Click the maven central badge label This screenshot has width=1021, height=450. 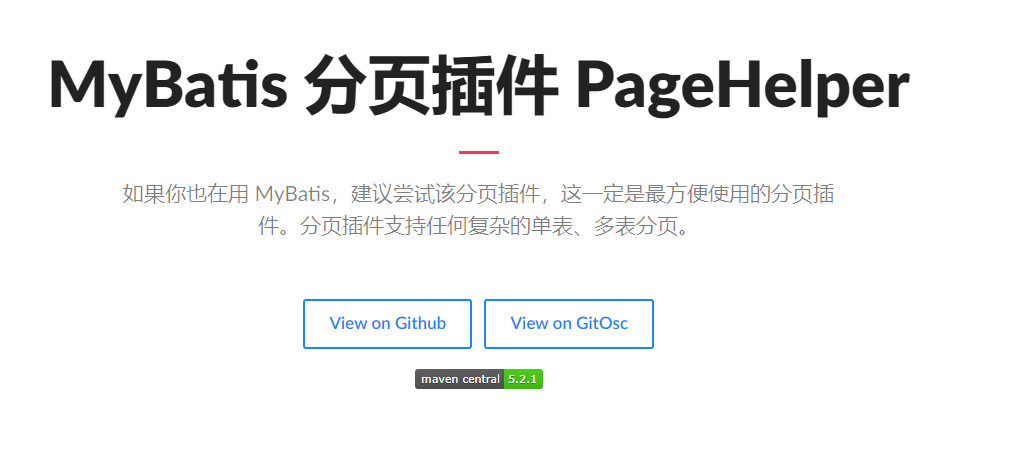click(460, 379)
